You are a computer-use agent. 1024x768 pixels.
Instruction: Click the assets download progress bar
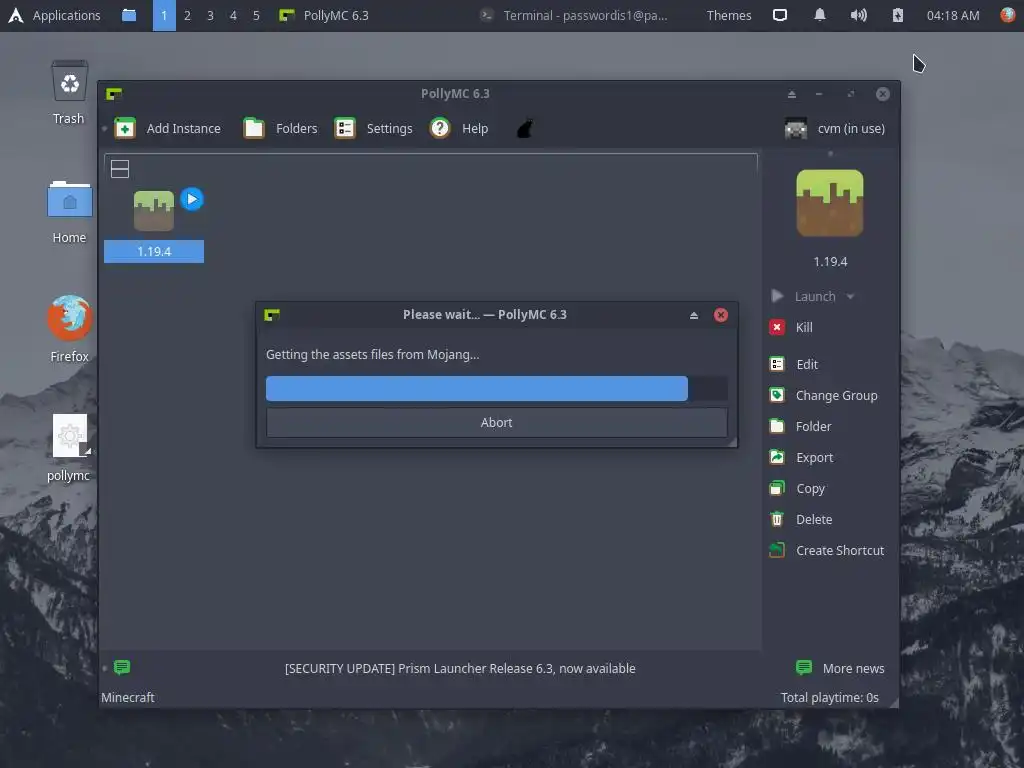(496, 388)
